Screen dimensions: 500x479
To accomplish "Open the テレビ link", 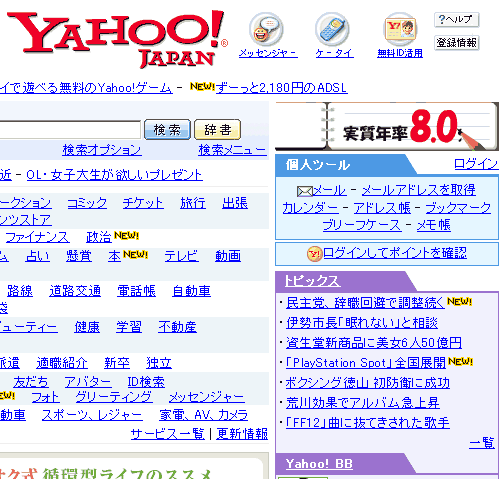I will (182, 256).
